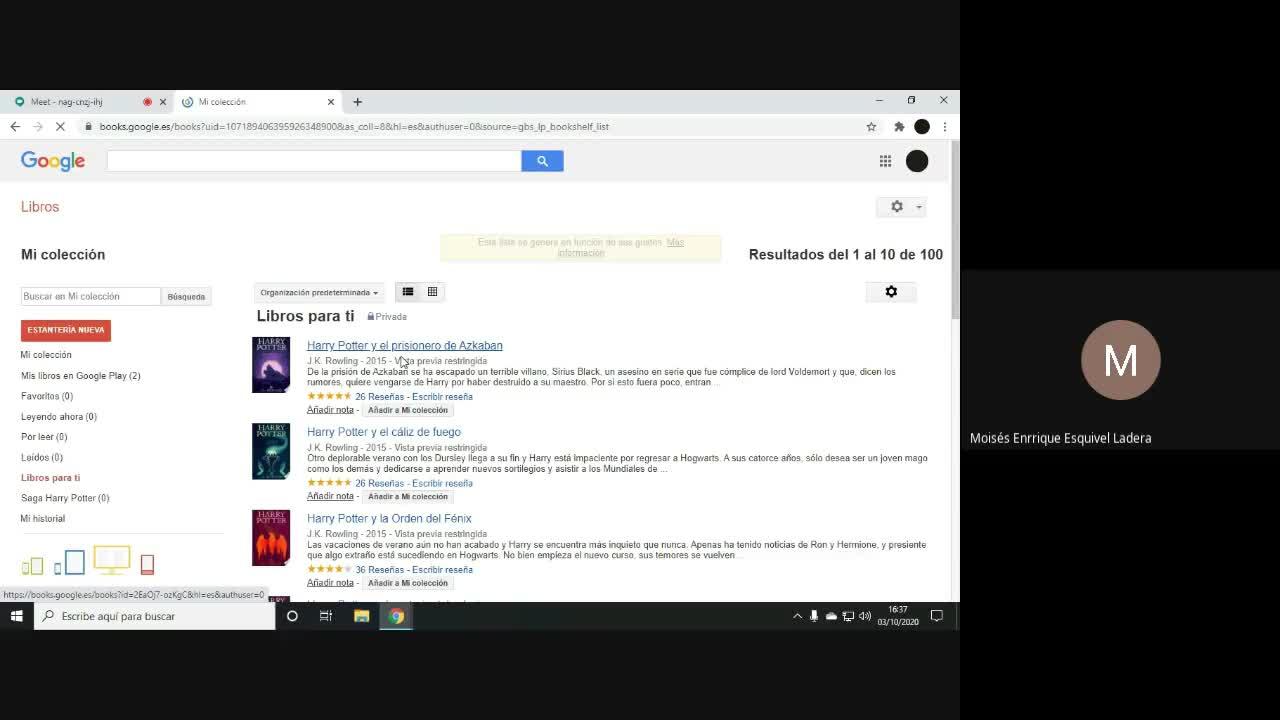Open Mis libros en Google Play shelf
The height and width of the screenshot is (720, 1280).
pyautogui.click(x=81, y=376)
